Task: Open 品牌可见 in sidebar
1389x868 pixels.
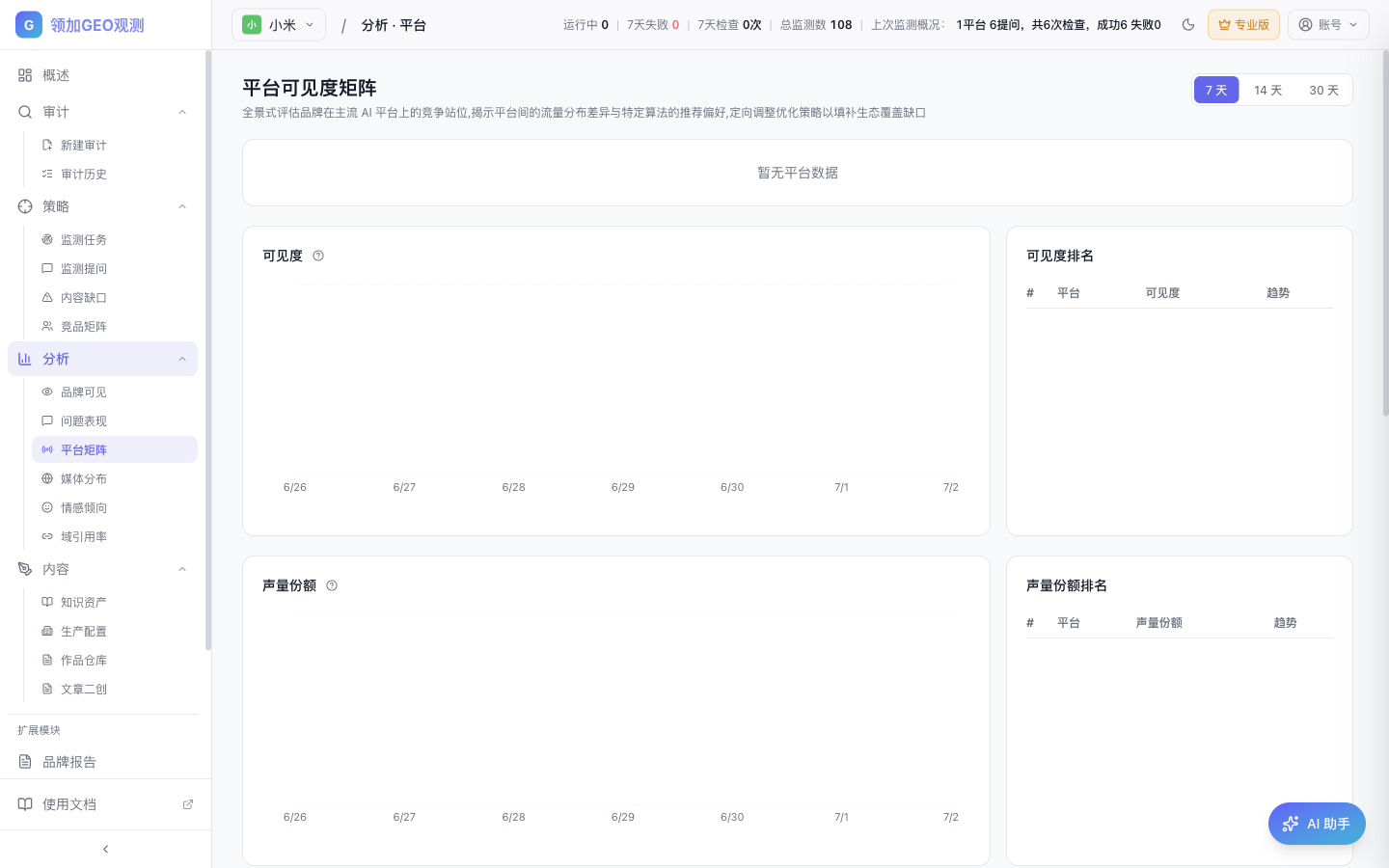Action: [x=115, y=392]
